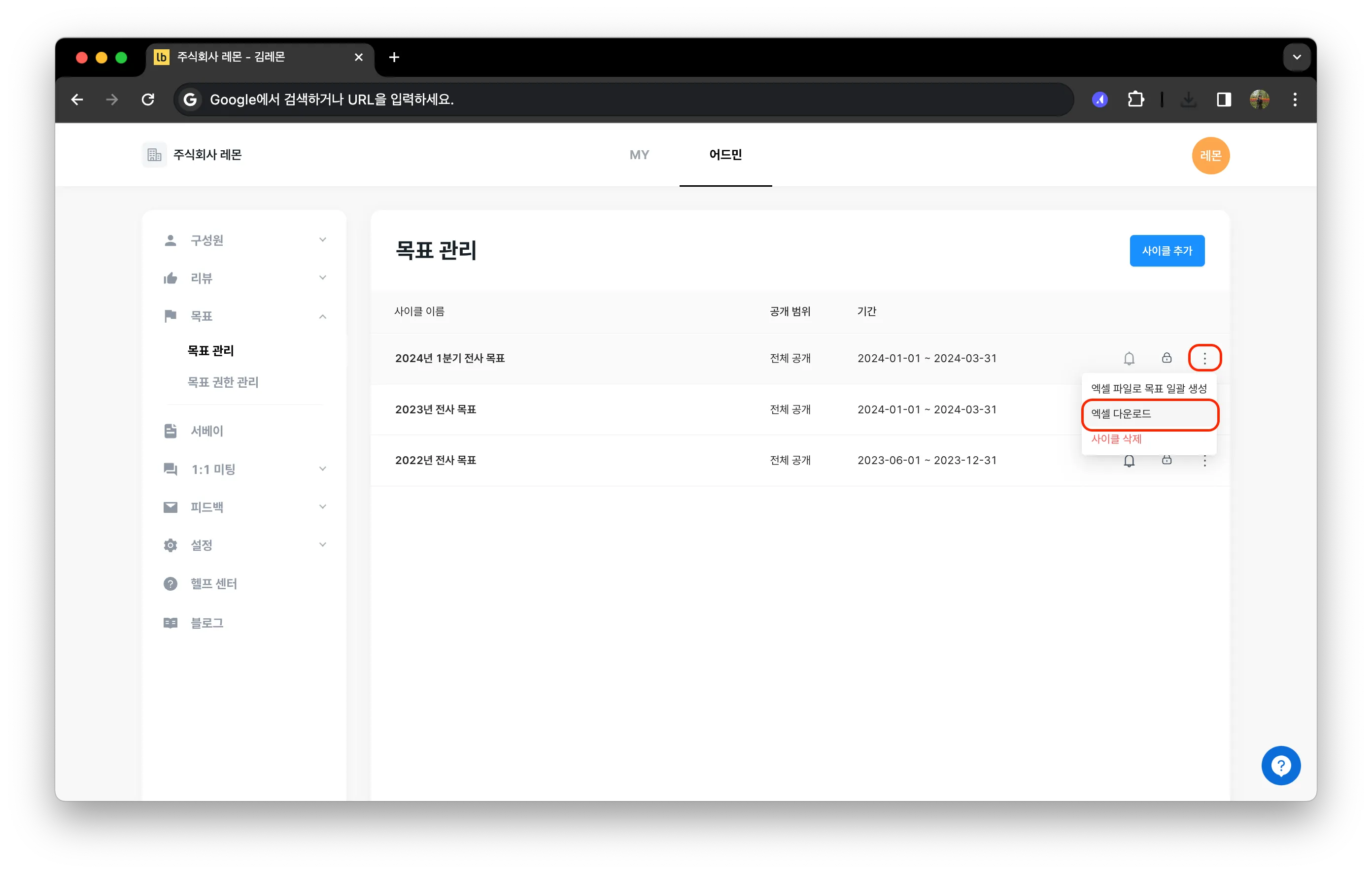Click the 리뷰 thumbs-up icon

tap(170, 278)
